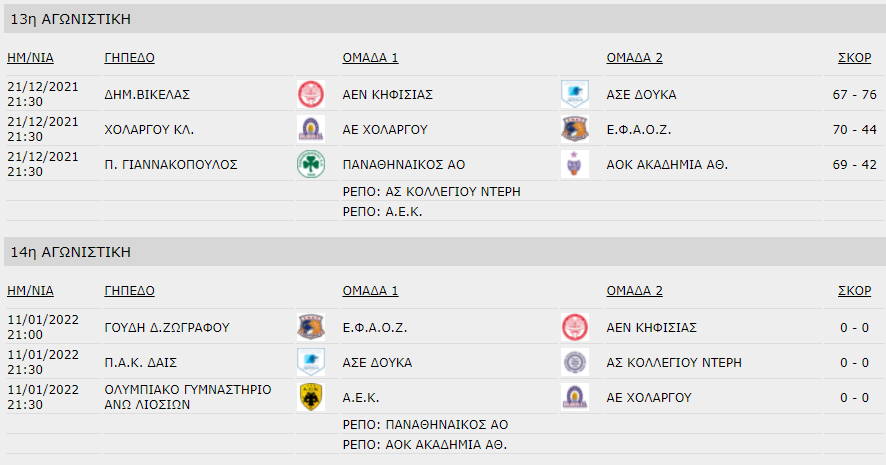Click the 14η ΑΓΩΝΙΣΤΙΚΗ section header
Image resolution: width=886 pixels, height=465 pixels.
point(445,251)
